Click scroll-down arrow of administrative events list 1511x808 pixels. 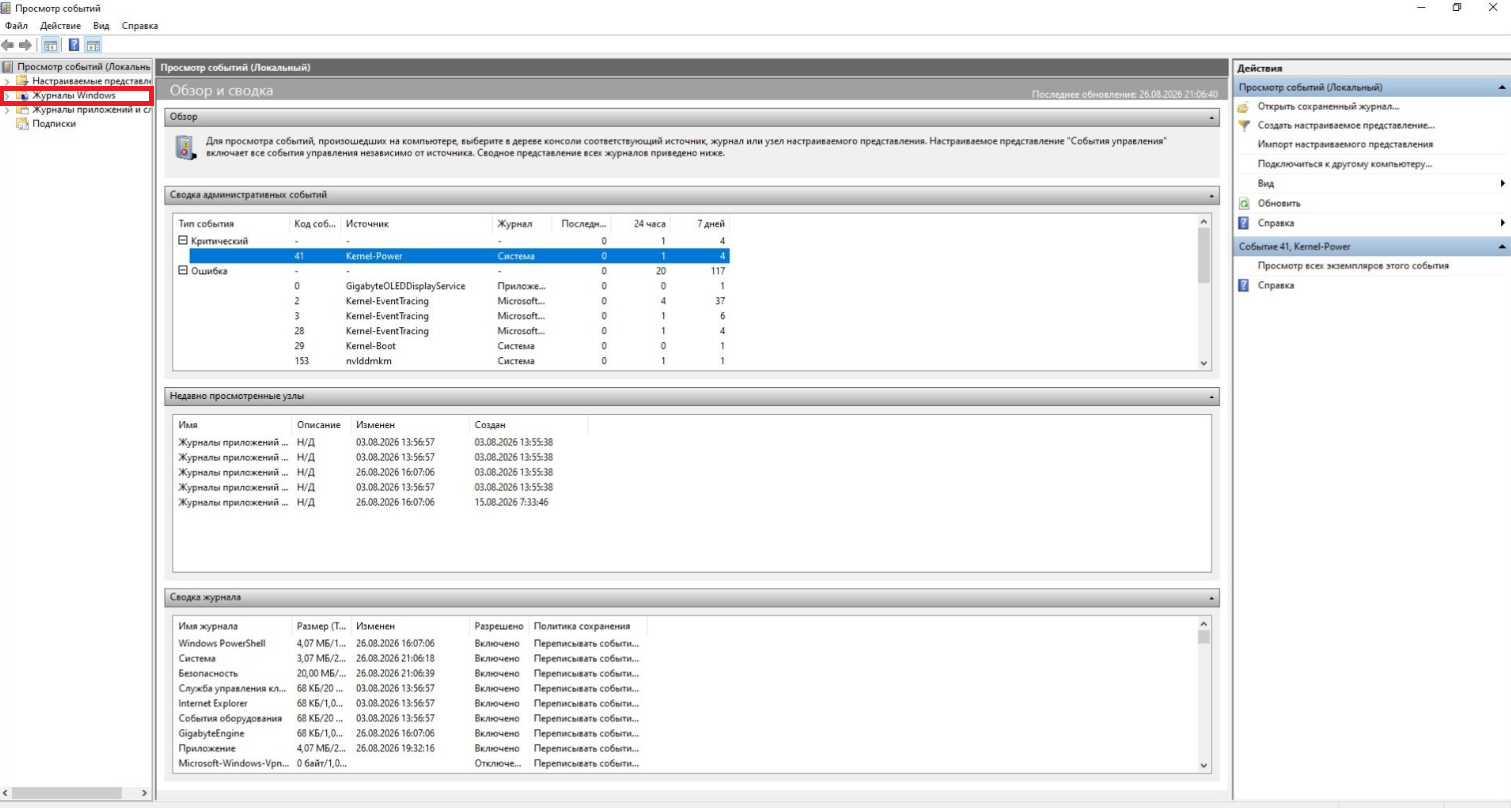pyautogui.click(x=1203, y=363)
